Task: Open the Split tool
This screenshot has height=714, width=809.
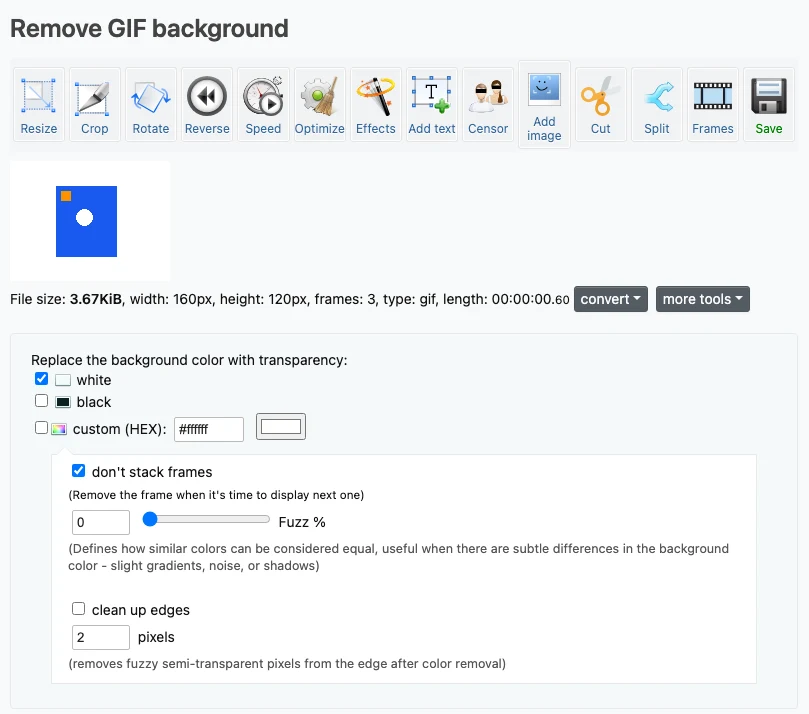Action: (x=657, y=105)
